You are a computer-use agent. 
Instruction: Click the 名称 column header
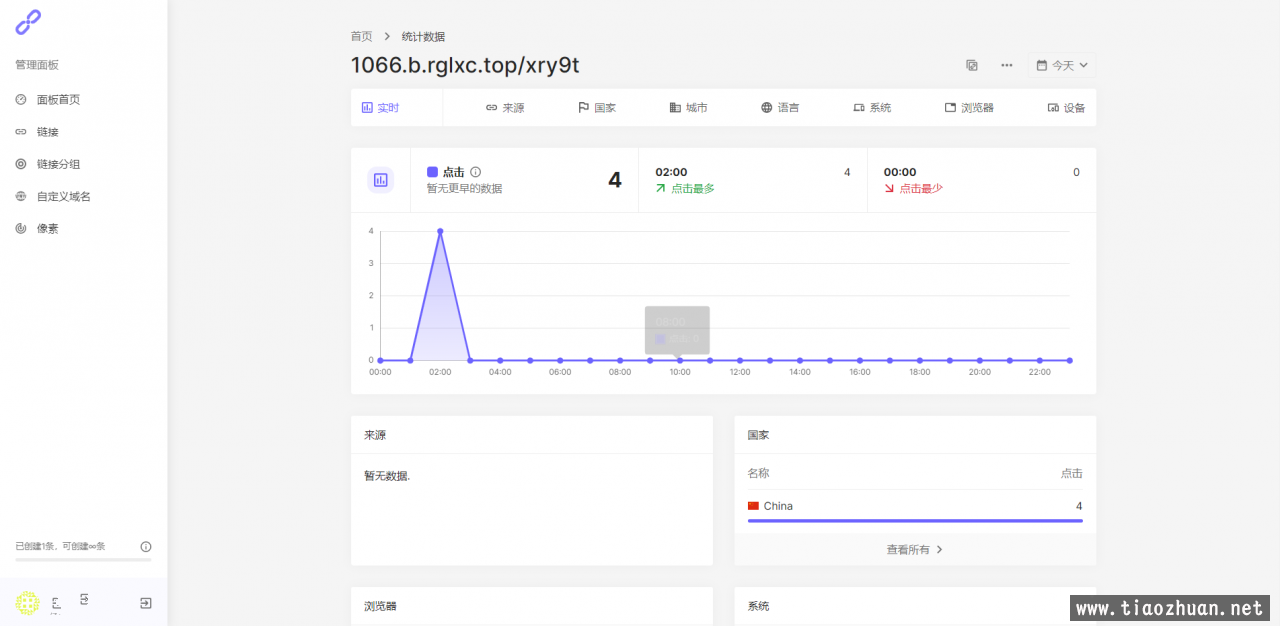pyautogui.click(x=758, y=473)
